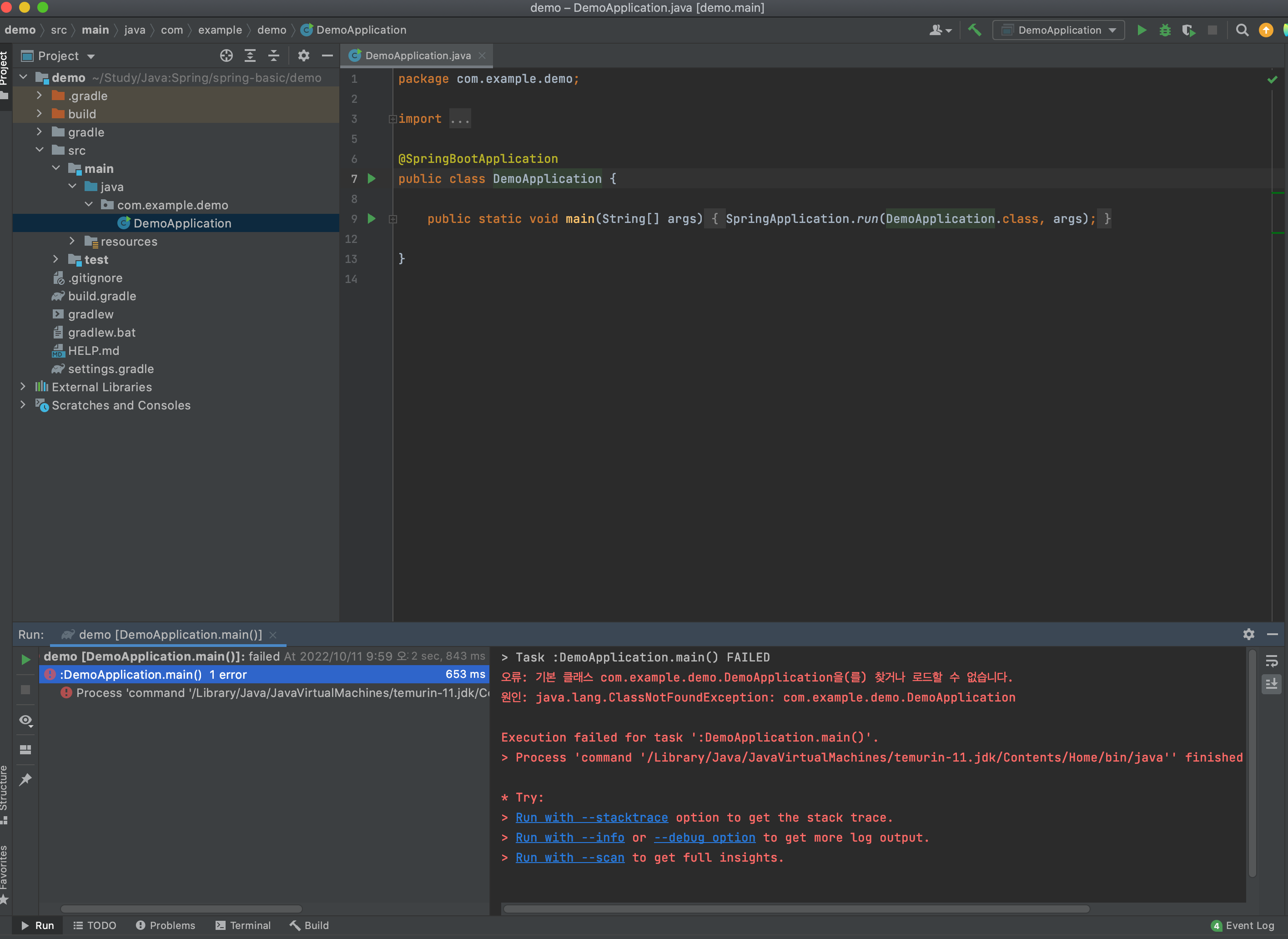Expand the test folder
Viewport: 1288px width, 939px height.
[x=55, y=259]
